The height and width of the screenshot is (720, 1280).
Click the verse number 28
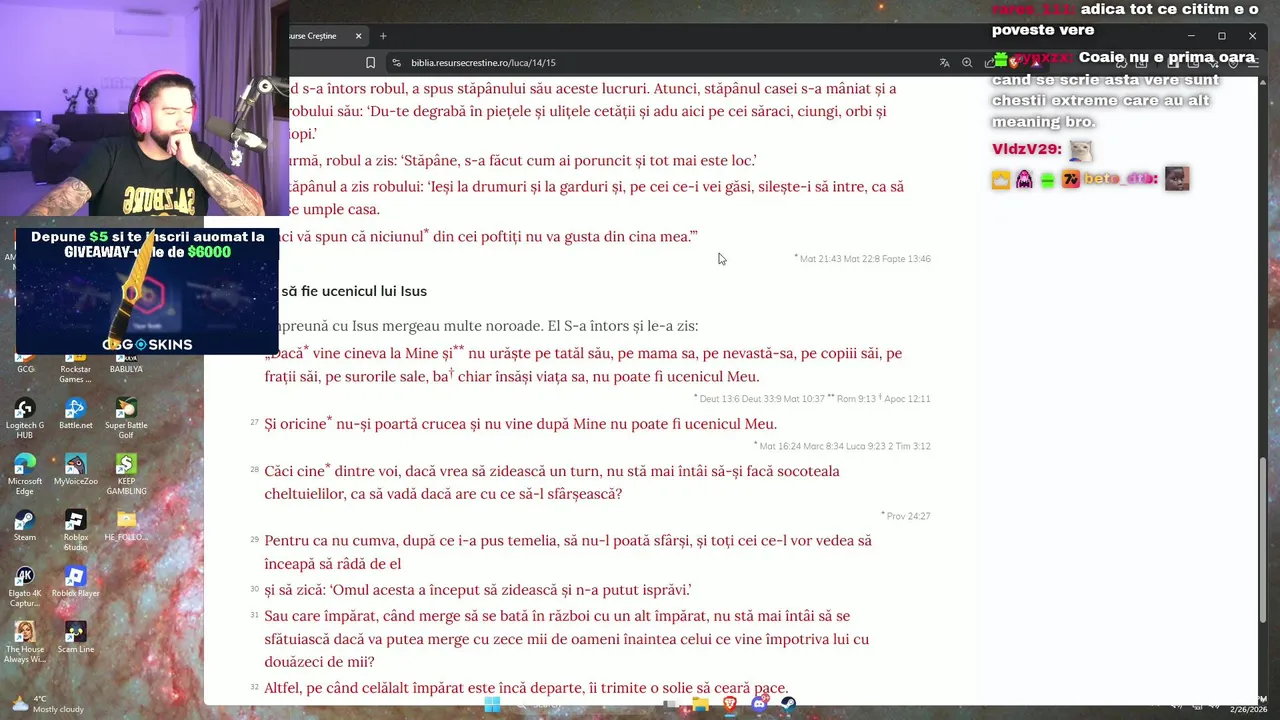254,469
